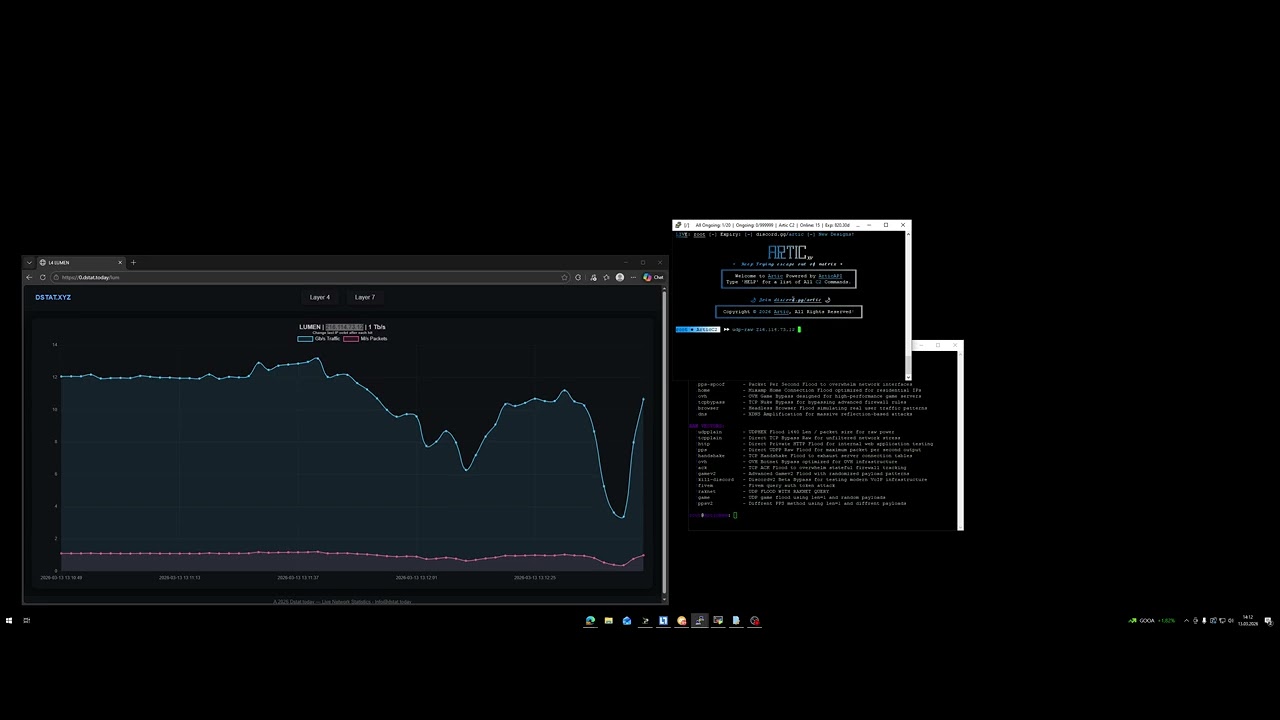Screen dimensions: 1280x720
Task: Open the browser profile avatar icon
Action: [620, 277]
